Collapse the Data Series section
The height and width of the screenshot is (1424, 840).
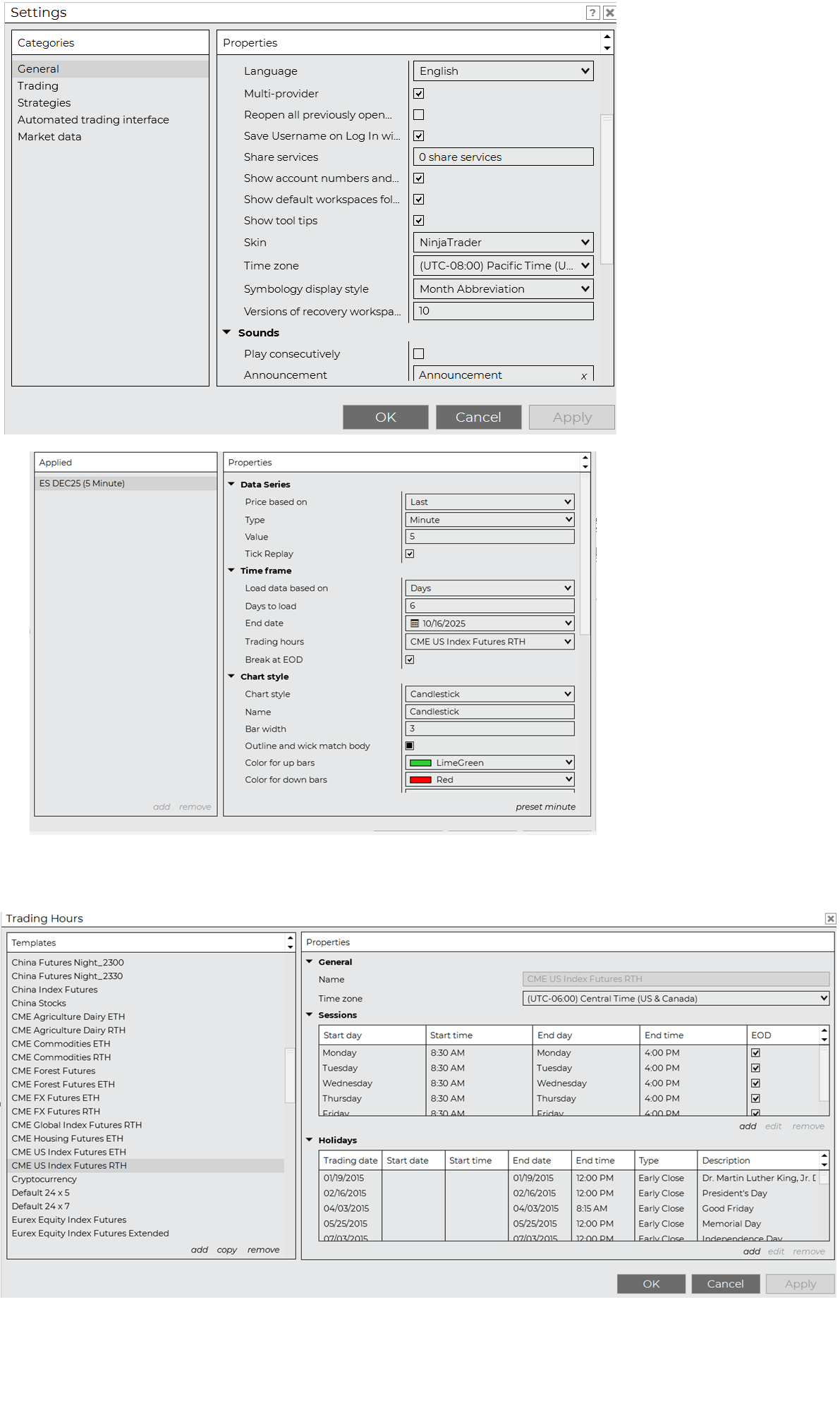tap(231, 484)
